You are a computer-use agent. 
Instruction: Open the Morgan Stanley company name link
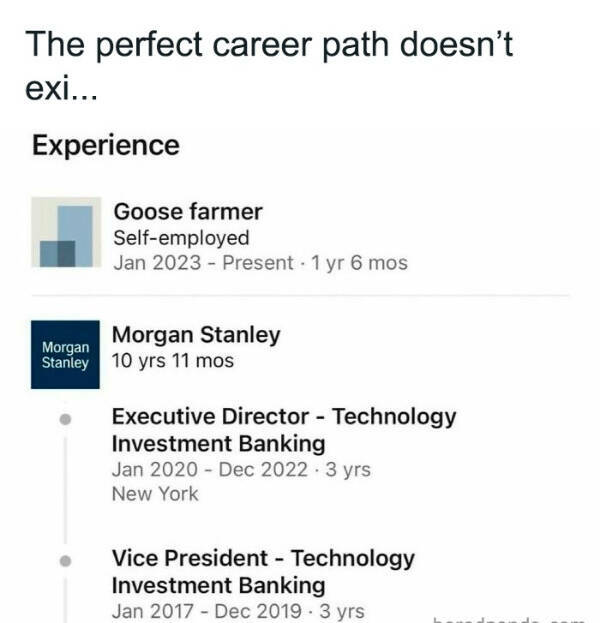coord(196,335)
